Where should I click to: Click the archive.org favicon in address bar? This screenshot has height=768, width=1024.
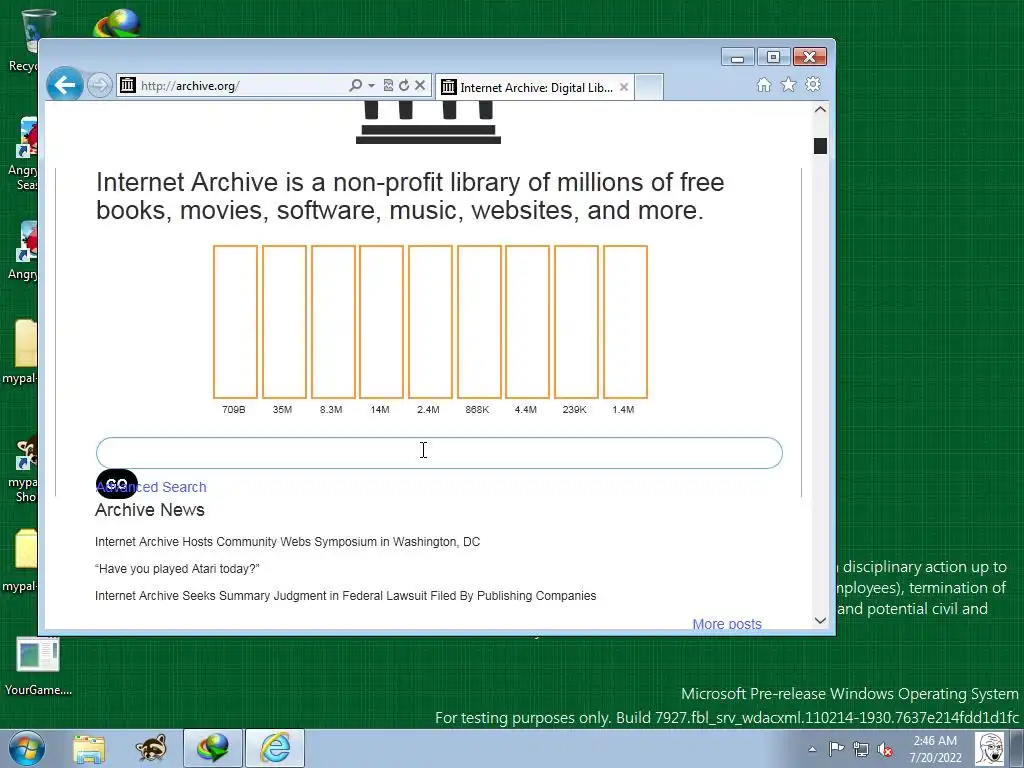tap(128, 85)
